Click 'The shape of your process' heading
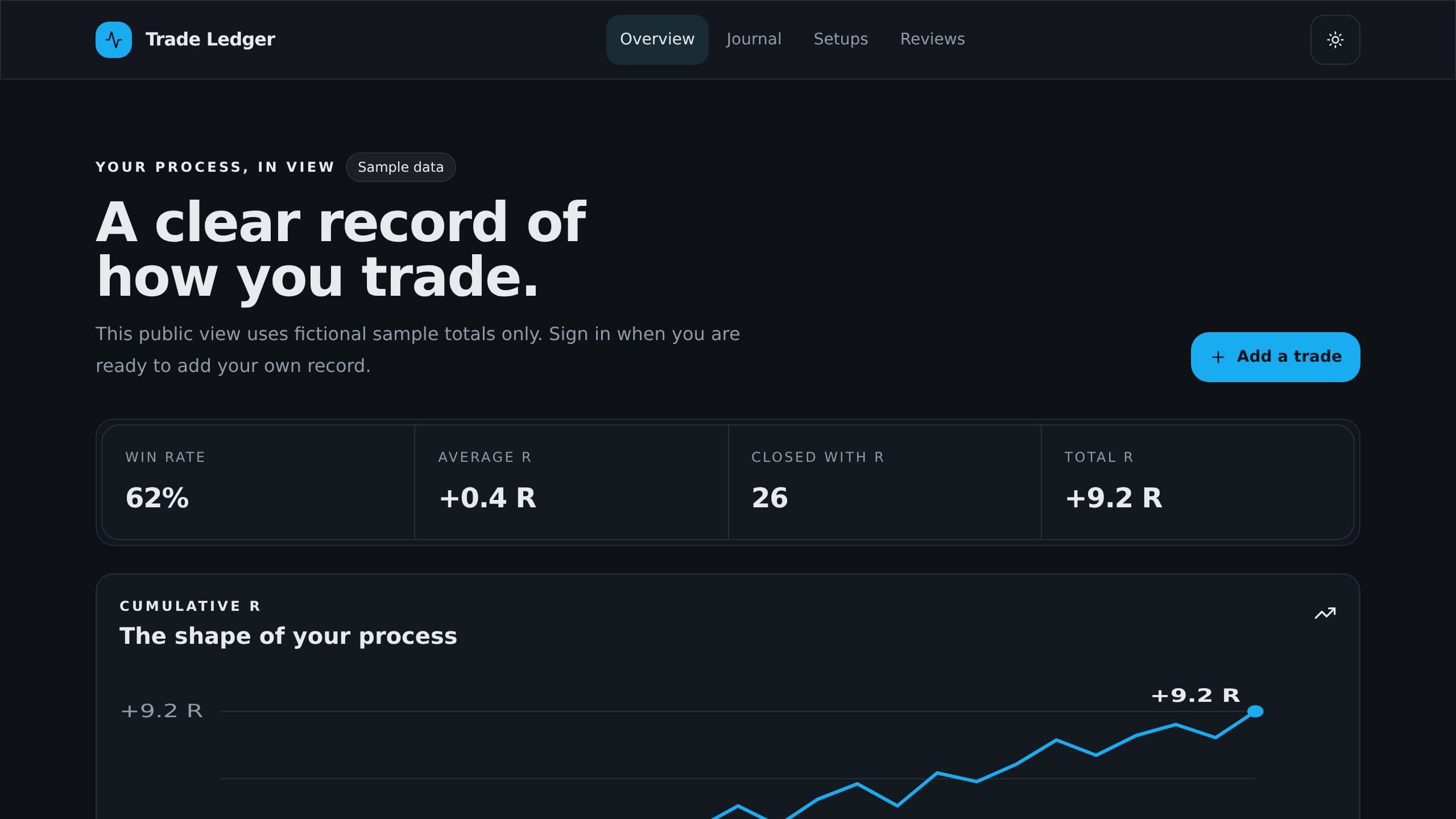Screen dimensions: 1456x819 click(288, 636)
